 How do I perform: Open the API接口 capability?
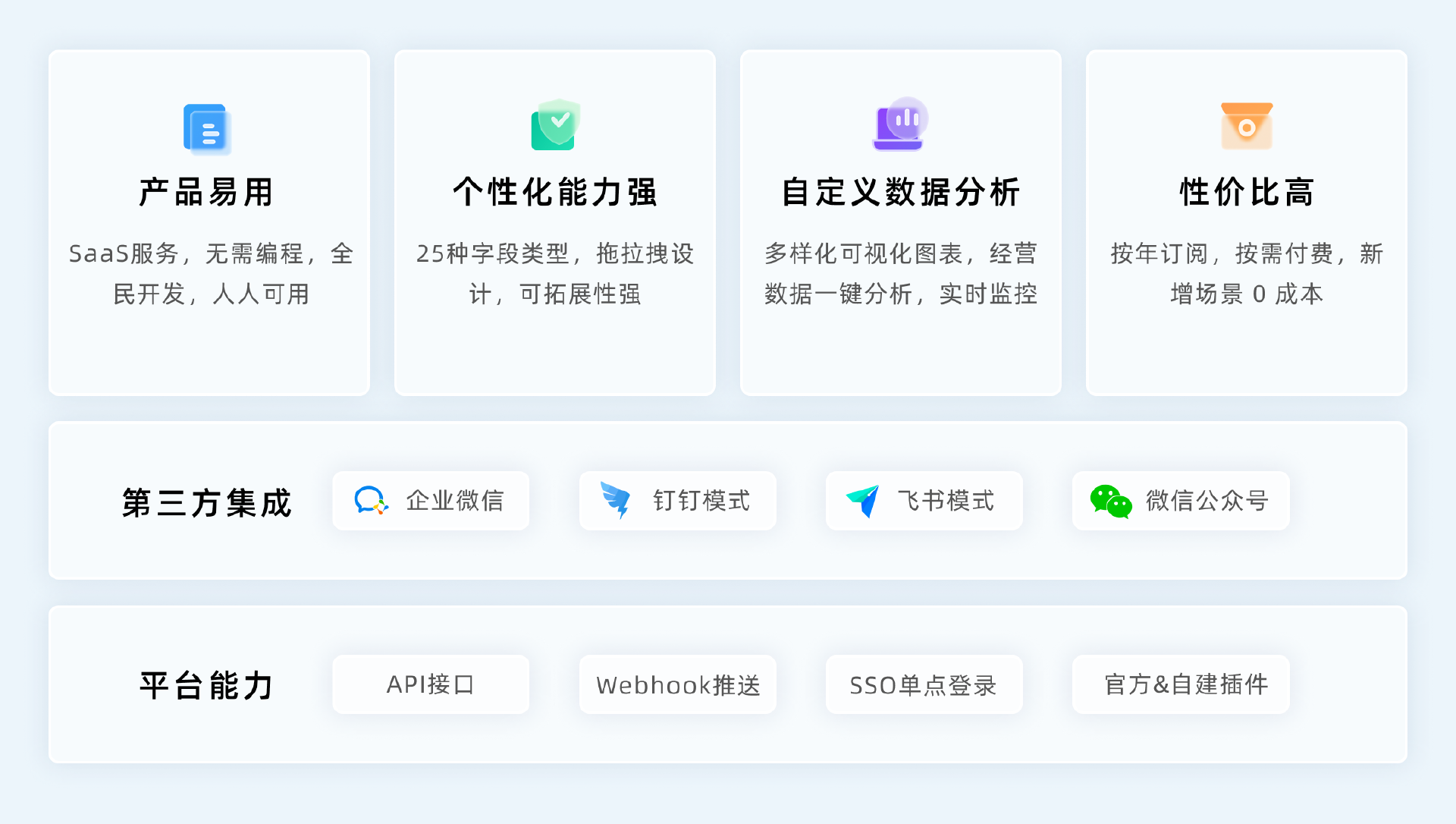tap(431, 684)
